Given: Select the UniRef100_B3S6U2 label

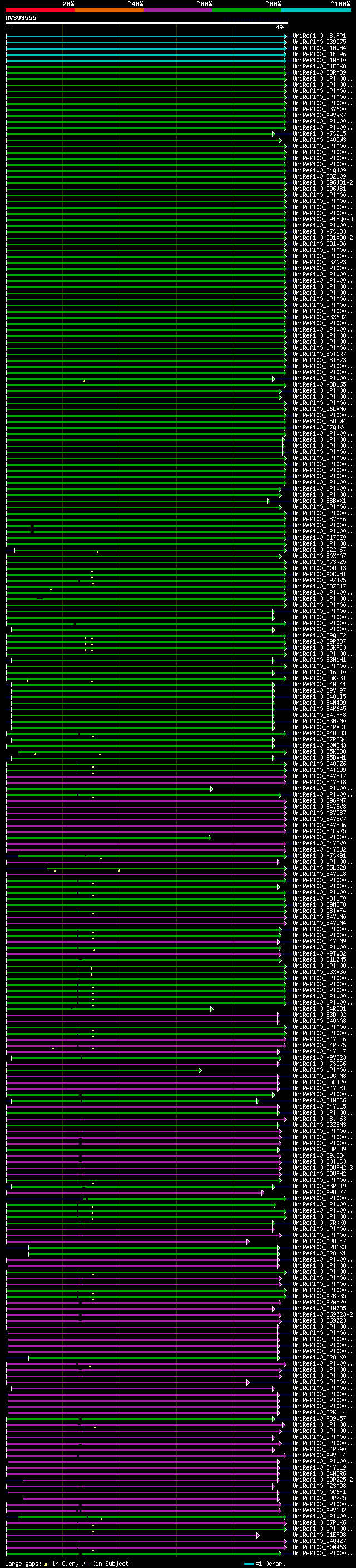Looking at the screenshot, I should 319,317.
